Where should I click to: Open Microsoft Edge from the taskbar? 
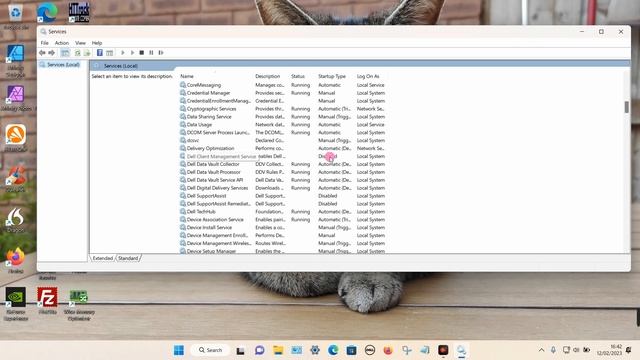[333, 350]
